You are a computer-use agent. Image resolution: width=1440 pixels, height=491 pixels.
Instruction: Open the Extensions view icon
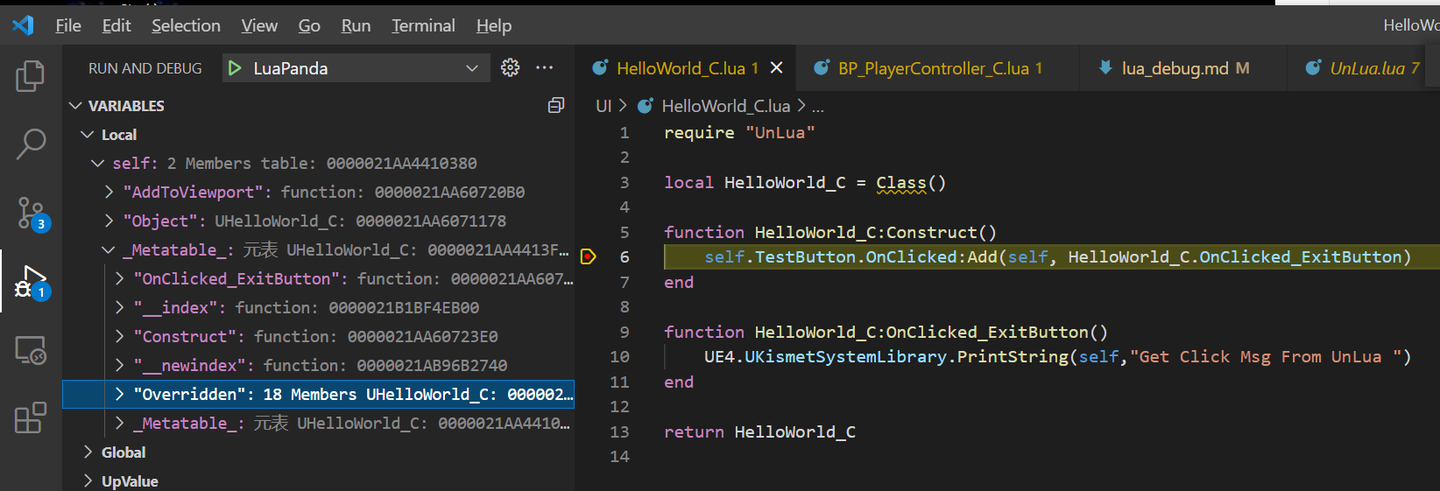tap(31, 417)
